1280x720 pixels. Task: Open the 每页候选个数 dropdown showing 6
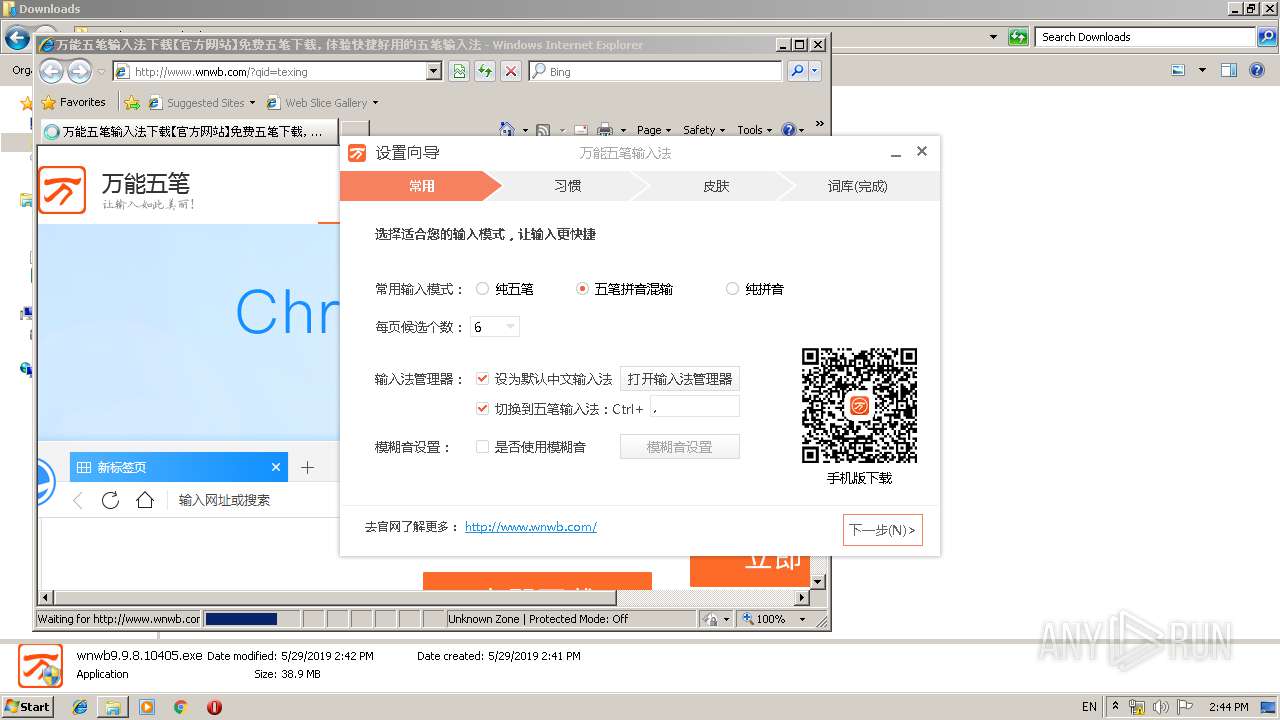(x=495, y=327)
